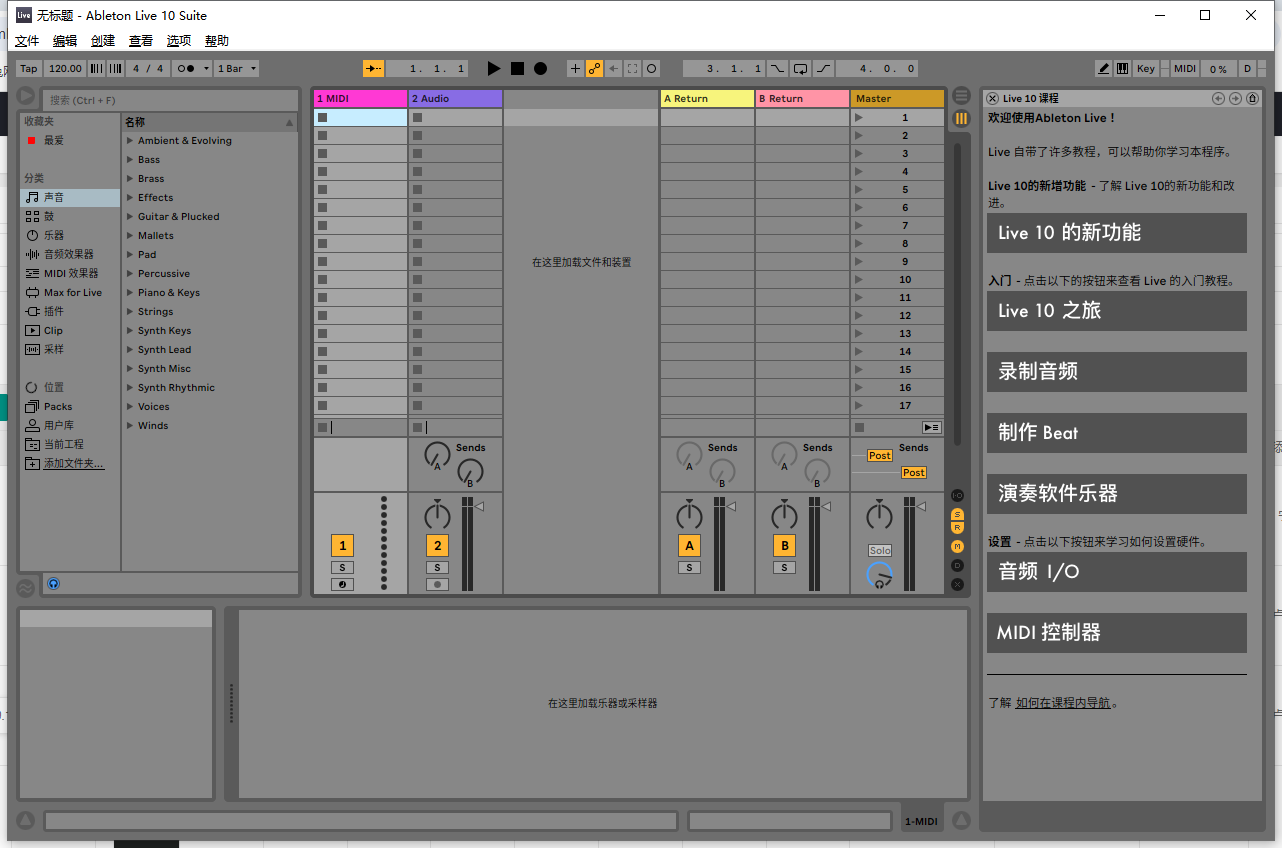The image size is (1282, 848).
Task: Toggle the Automation Arm icon
Action: [x=594, y=68]
